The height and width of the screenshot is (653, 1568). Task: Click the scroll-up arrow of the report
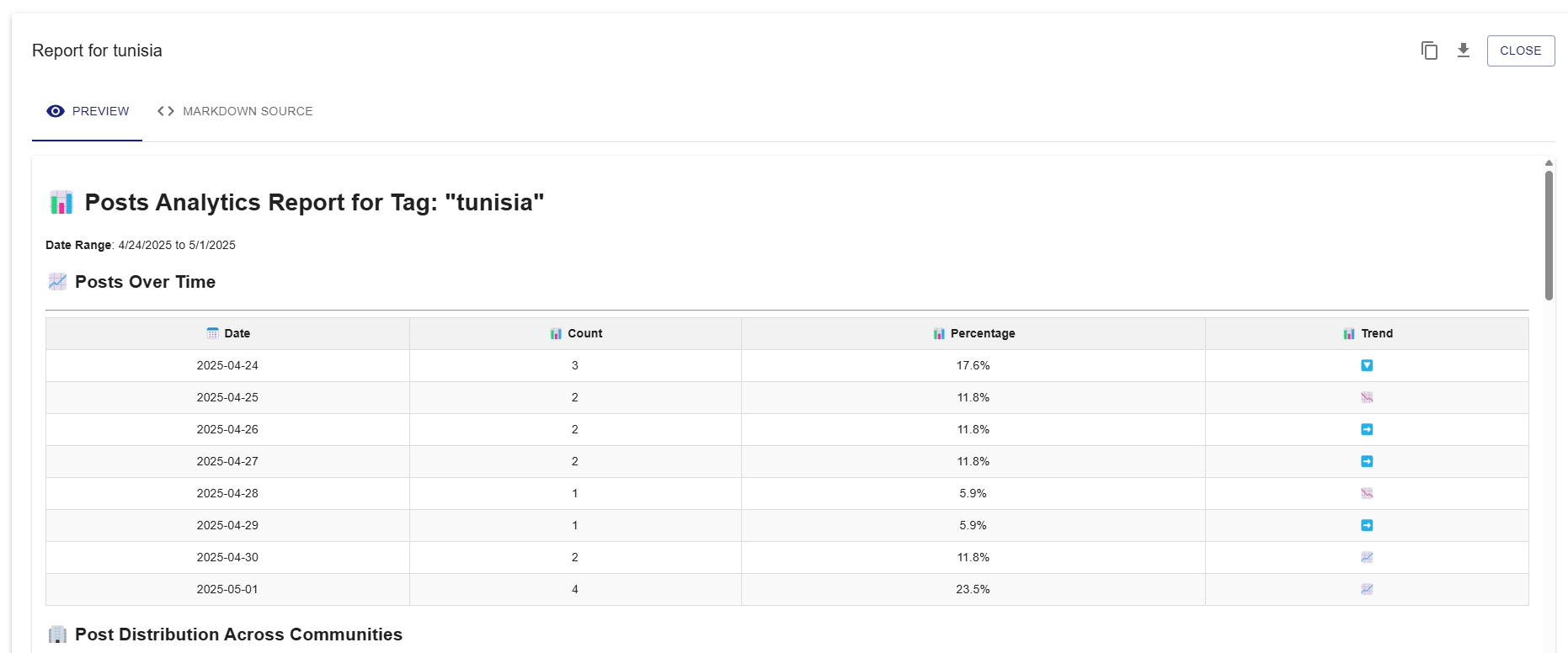point(1549,163)
